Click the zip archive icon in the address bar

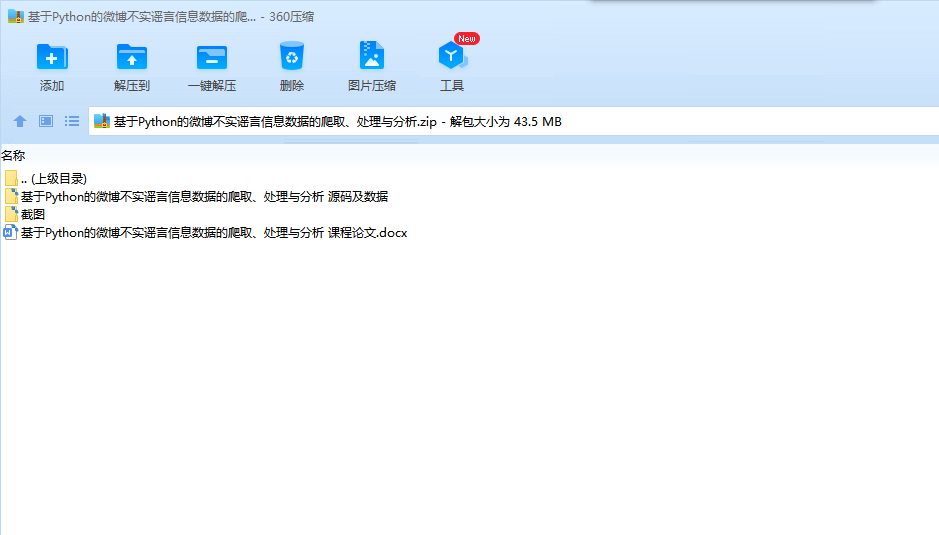click(x=102, y=121)
